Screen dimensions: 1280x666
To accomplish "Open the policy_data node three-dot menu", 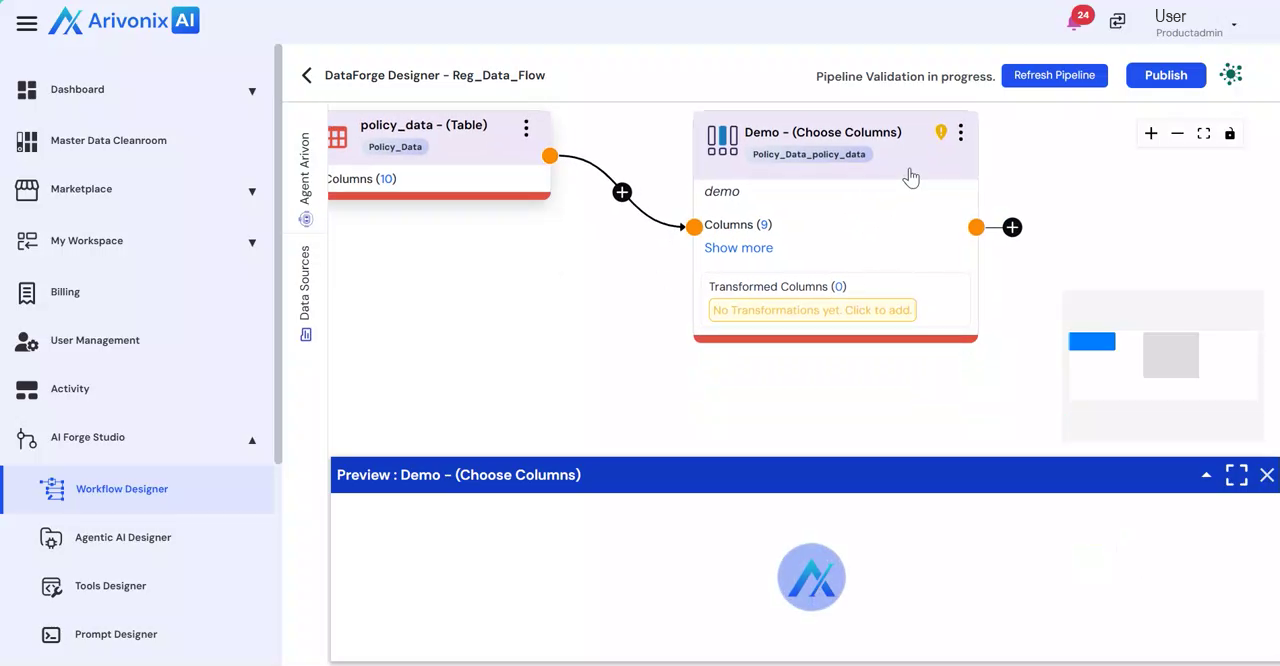I will point(526,128).
